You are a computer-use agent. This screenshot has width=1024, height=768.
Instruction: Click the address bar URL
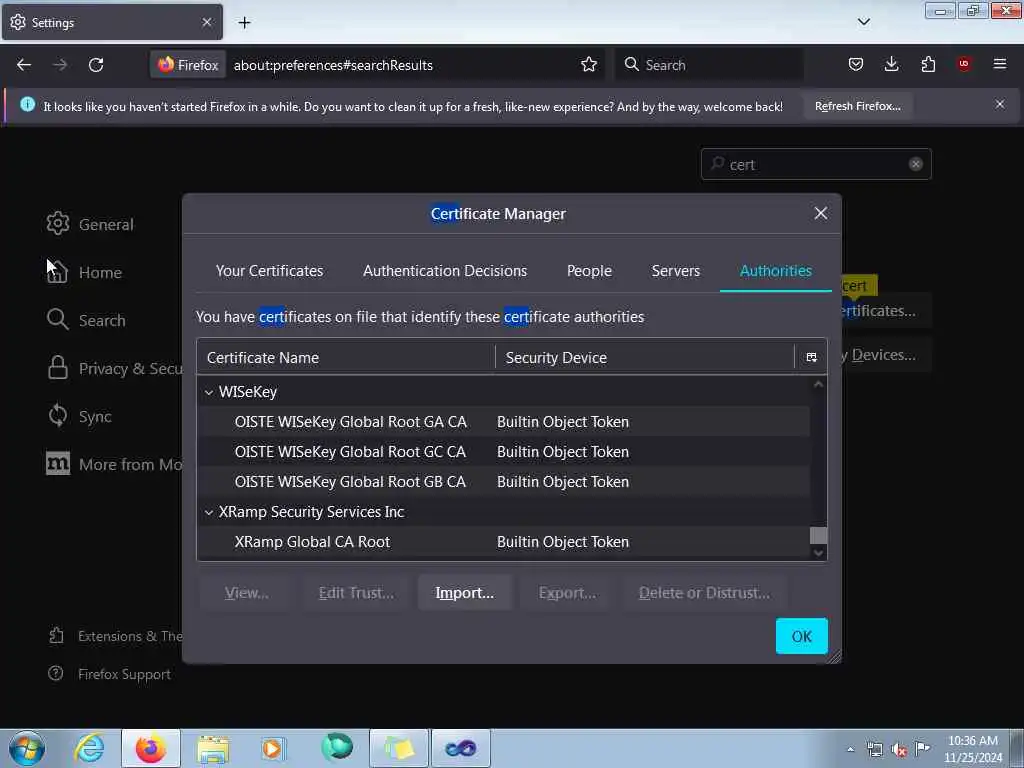click(x=333, y=65)
